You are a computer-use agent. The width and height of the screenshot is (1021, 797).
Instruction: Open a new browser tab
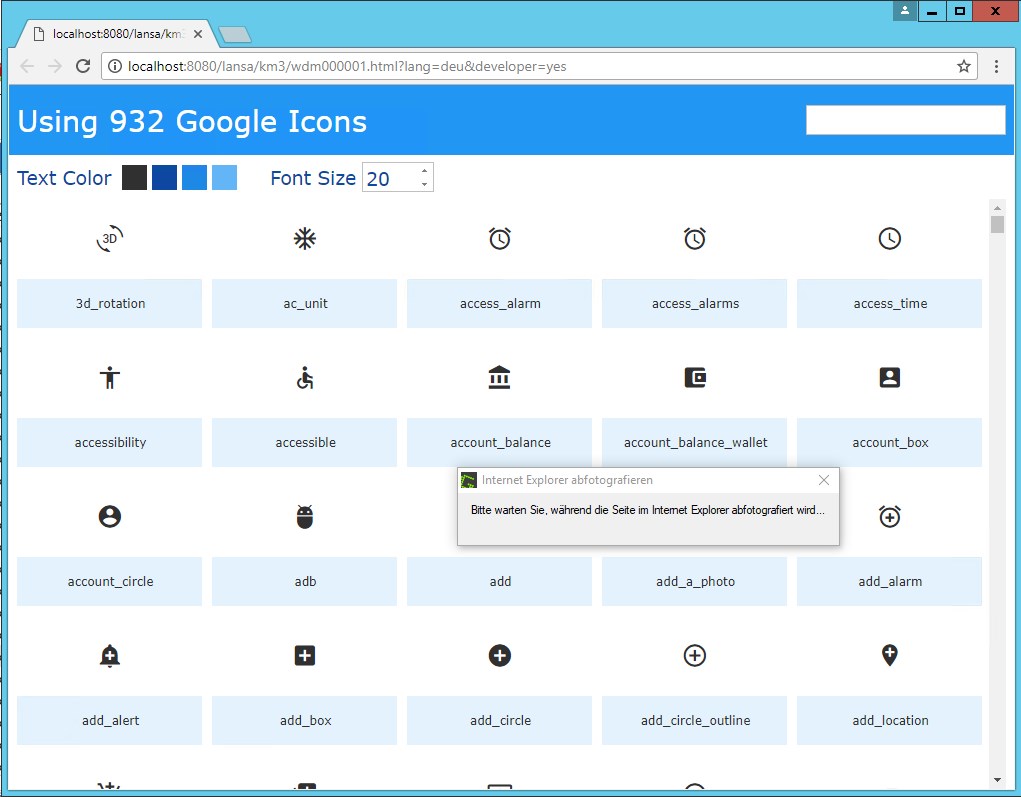[235, 35]
